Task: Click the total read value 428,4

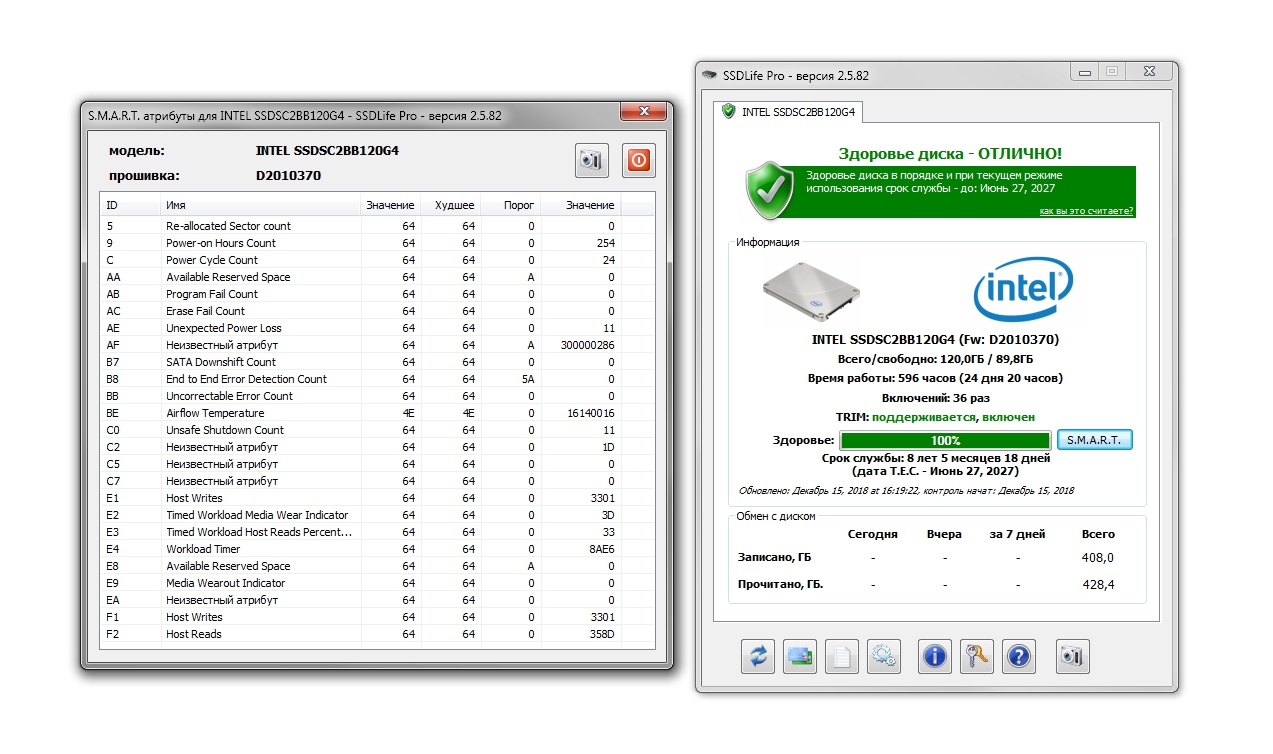Action: pyautogui.click(x=1098, y=585)
